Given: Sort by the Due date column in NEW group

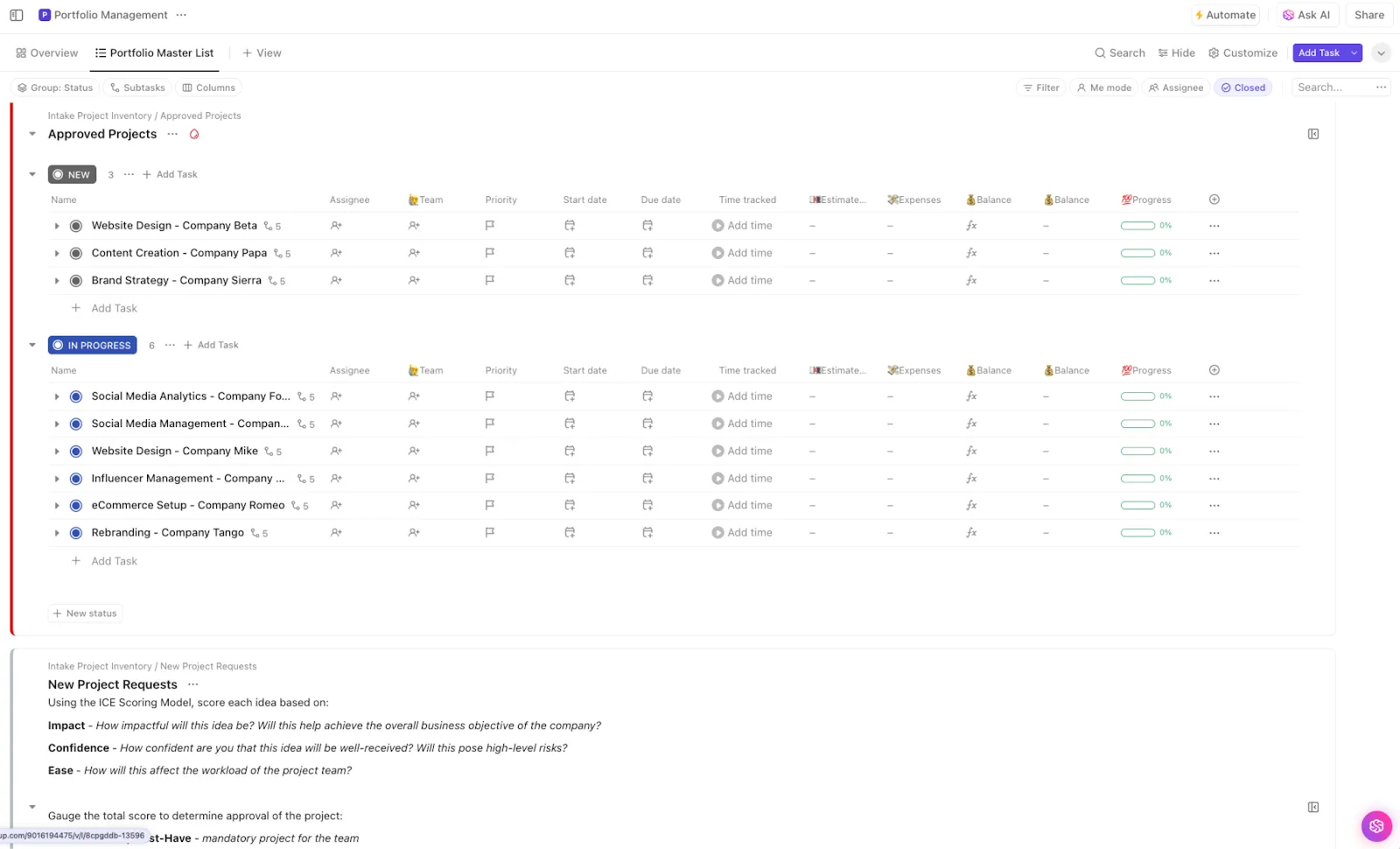Looking at the screenshot, I should coord(661,200).
